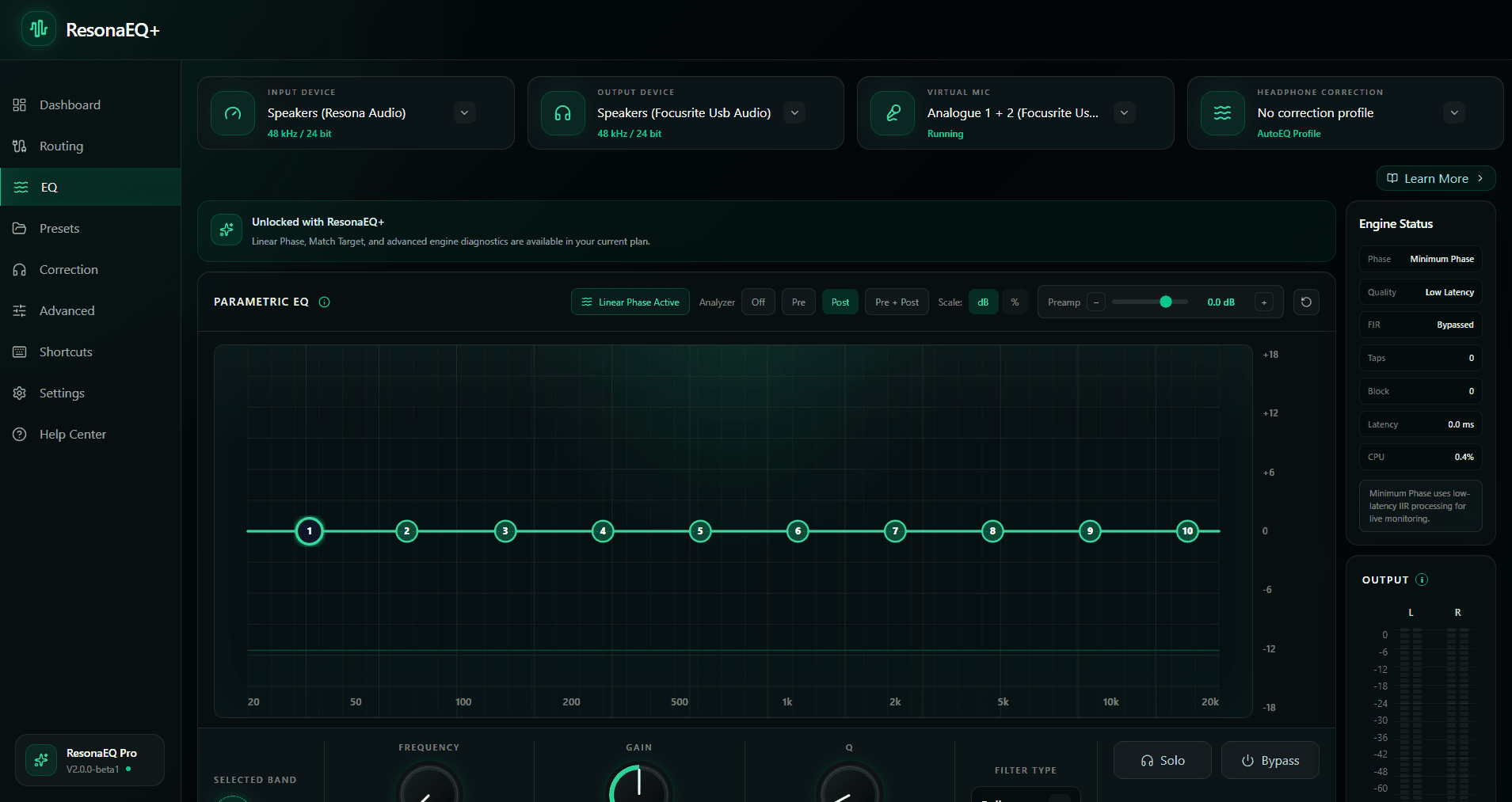1512x802 pixels.
Task: Go to the Routing section
Action: tap(90, 146)
